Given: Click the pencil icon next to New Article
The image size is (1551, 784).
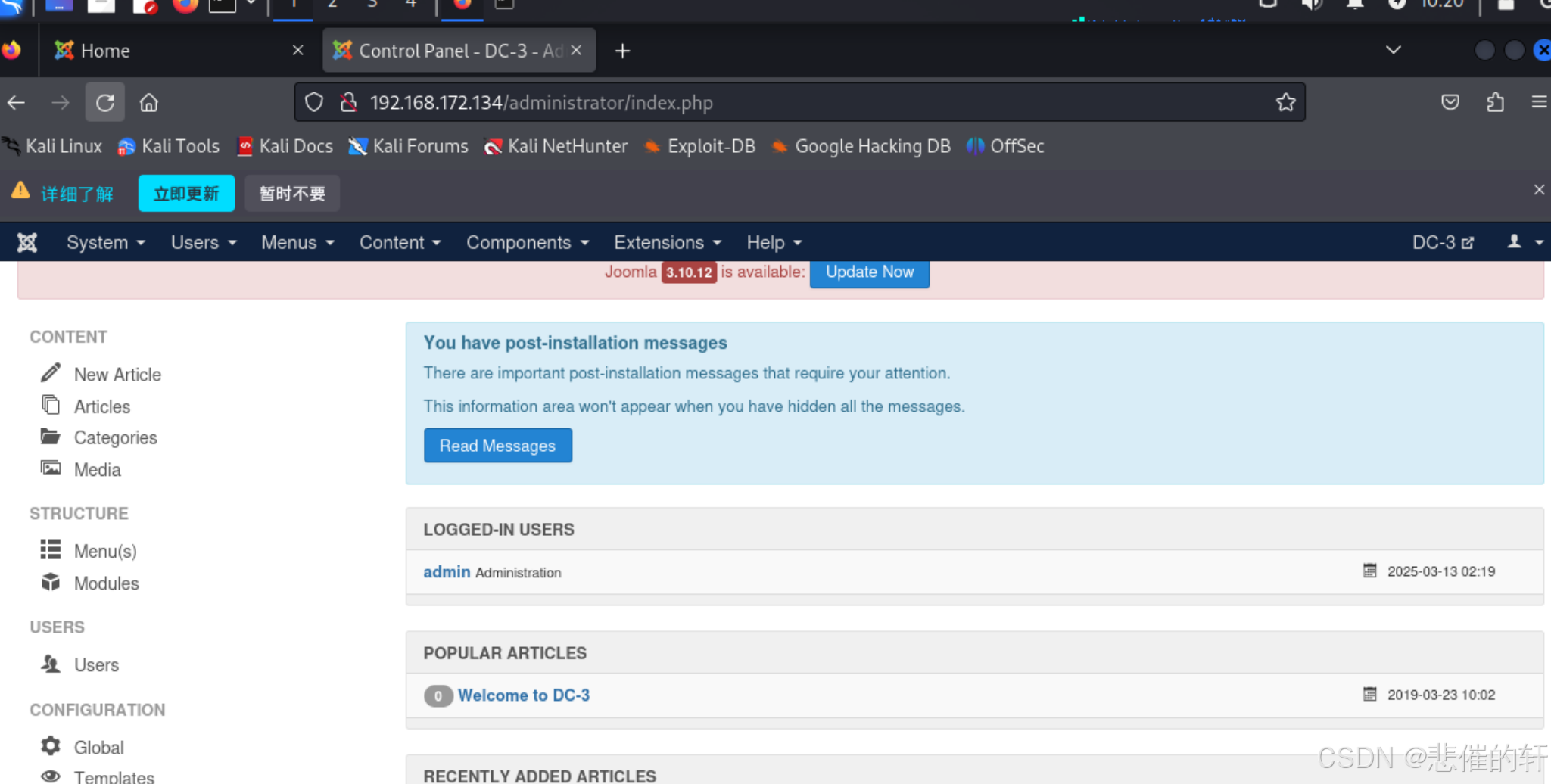Looking at the screenshot, I should (x=51, y=372).
